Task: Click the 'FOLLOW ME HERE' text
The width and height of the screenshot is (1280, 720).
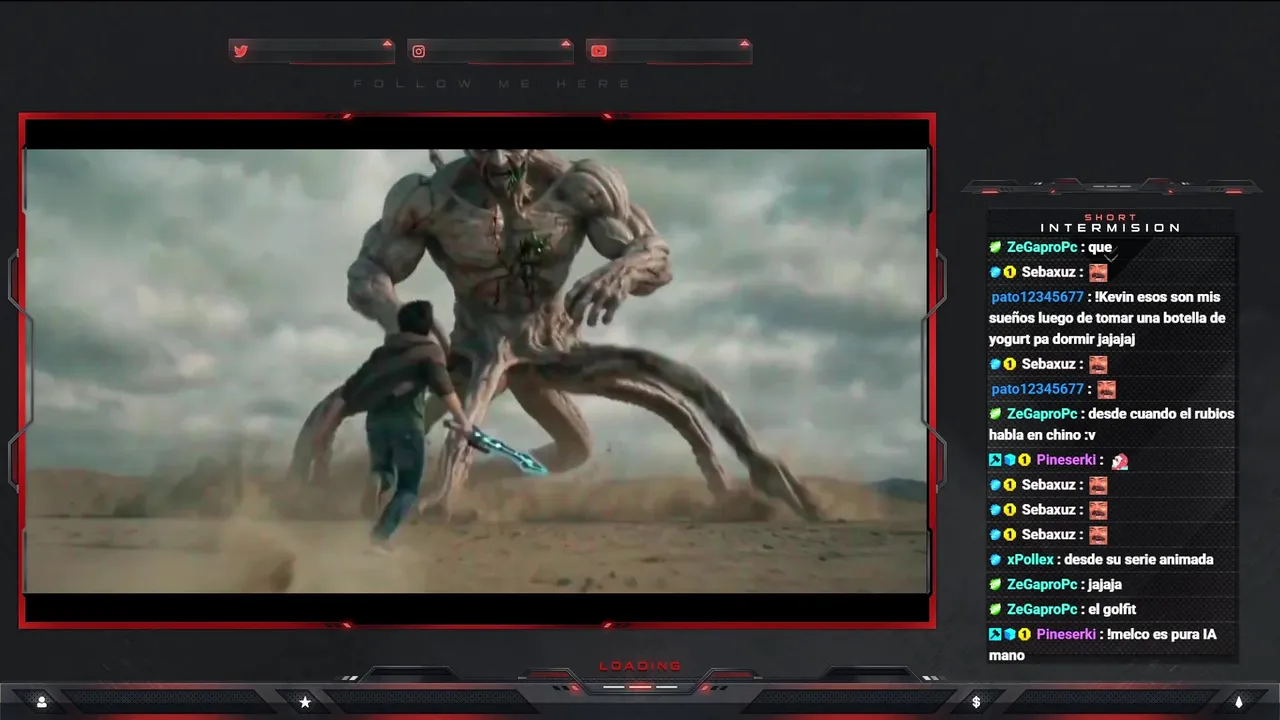Action: pyautogui.click(x=492, y=84)
